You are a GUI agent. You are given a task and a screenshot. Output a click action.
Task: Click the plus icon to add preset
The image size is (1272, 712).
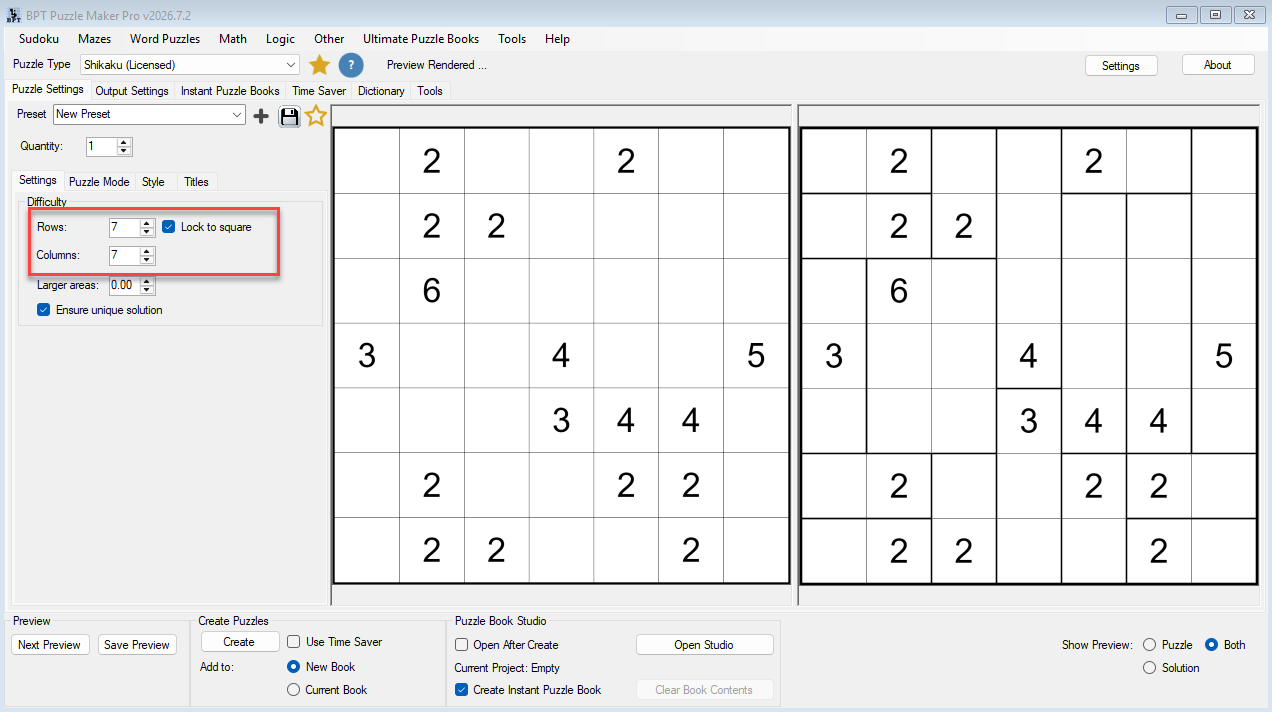click(261, 116)
